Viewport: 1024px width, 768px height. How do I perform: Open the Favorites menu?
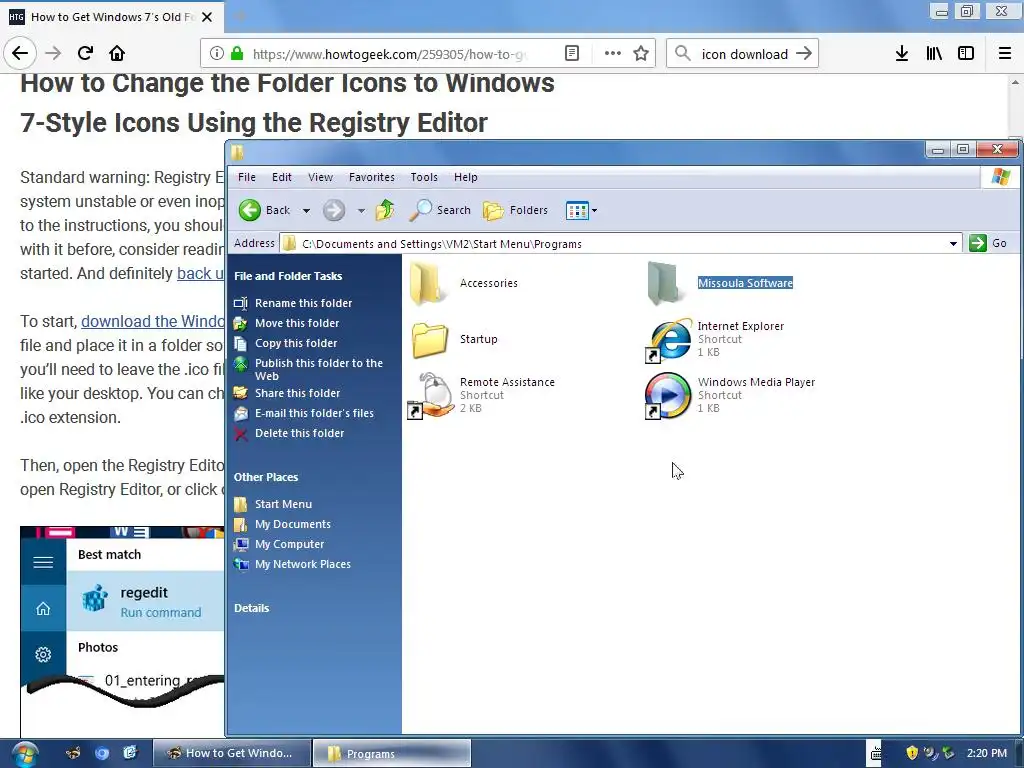pyautogui.click(x=372, y=177)
